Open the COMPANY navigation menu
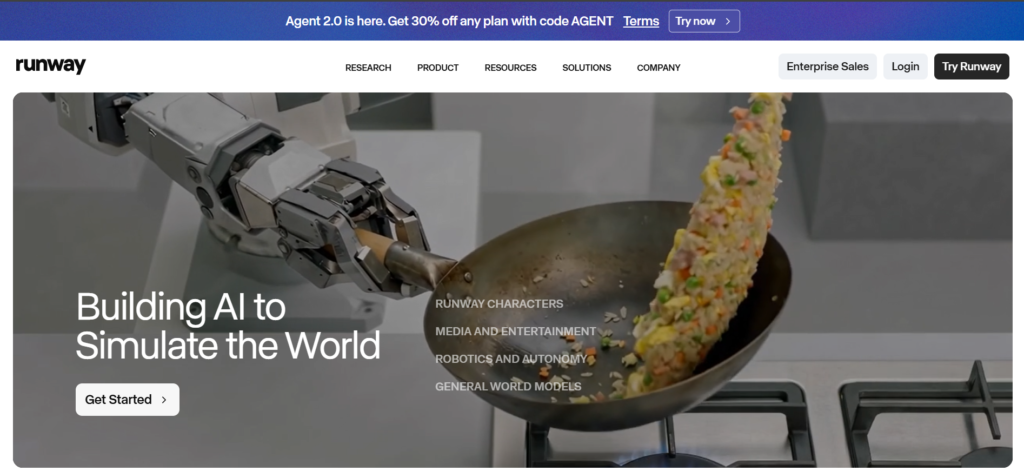This screenshot has height=471, width=1024. click(658, 67)
